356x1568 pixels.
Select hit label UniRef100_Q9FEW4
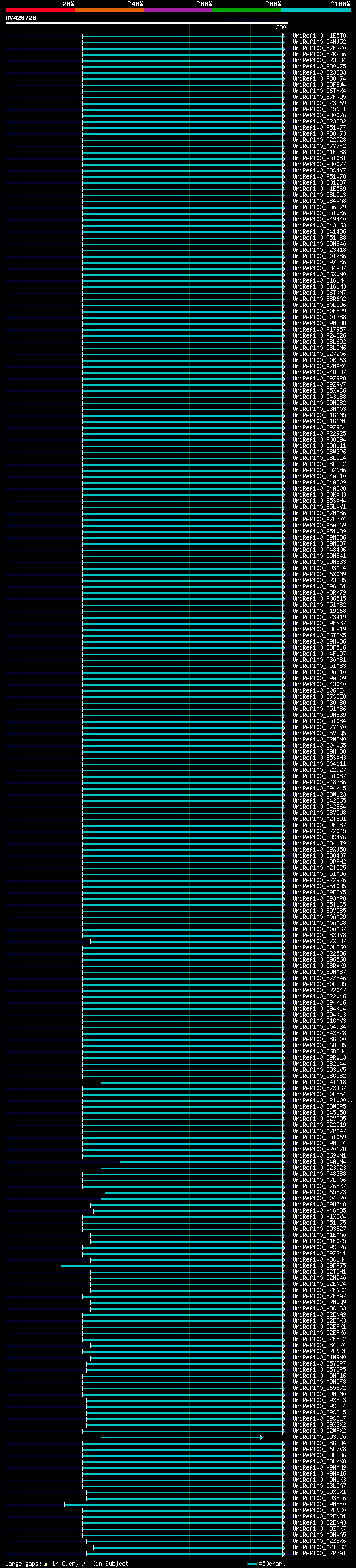click(x=319, y=85)
